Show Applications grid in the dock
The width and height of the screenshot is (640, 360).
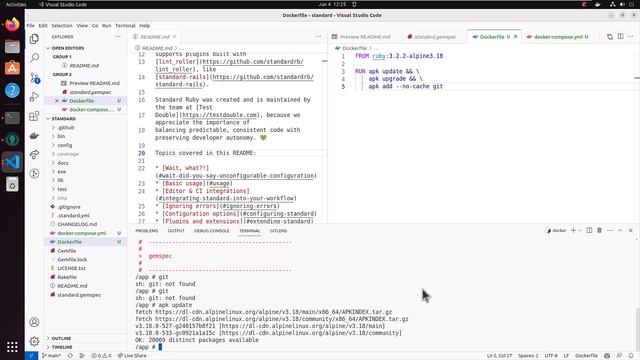[12, 347]
